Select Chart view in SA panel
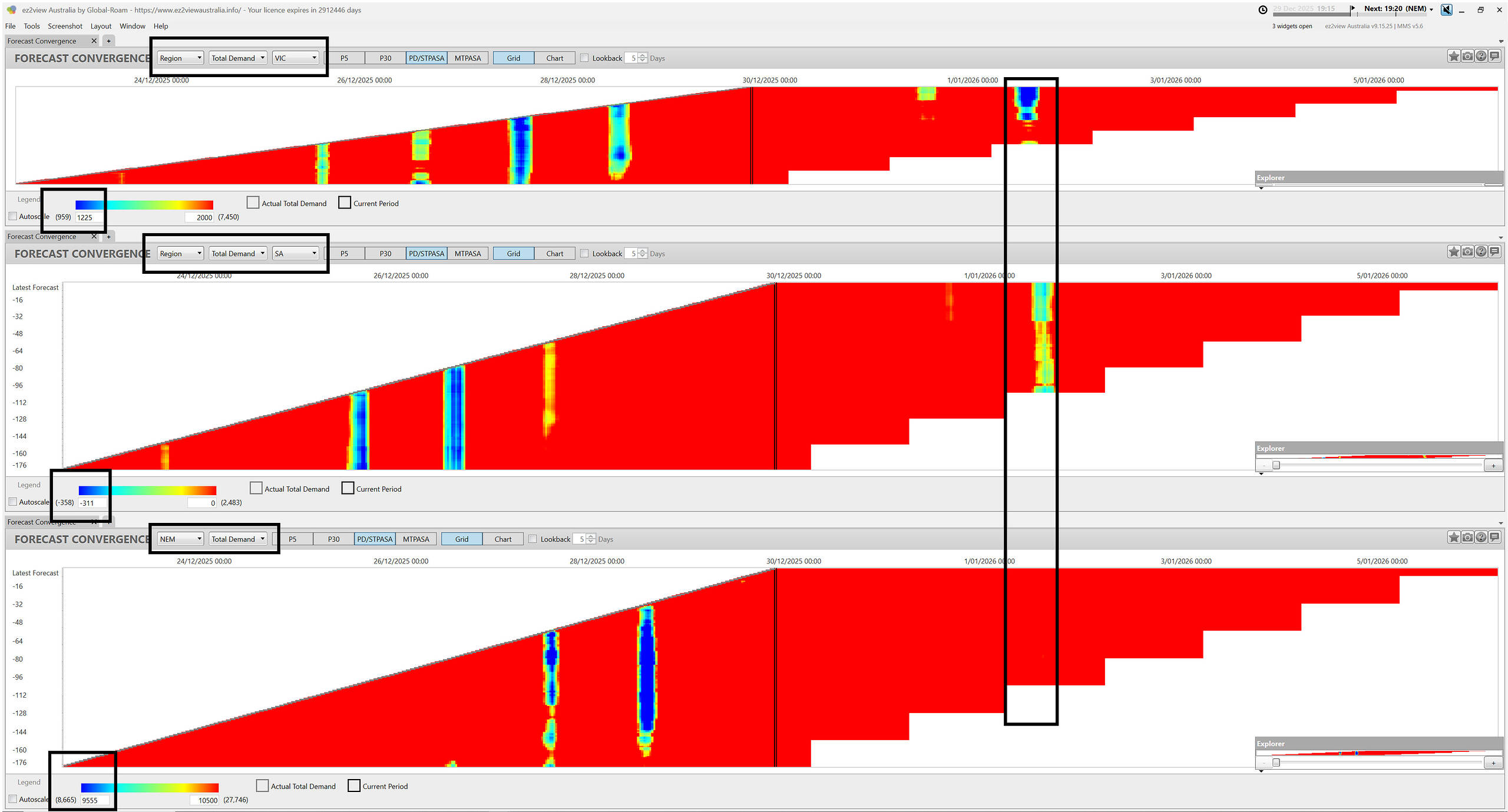This screenshot has height=812, width=1508. [554, 254]
